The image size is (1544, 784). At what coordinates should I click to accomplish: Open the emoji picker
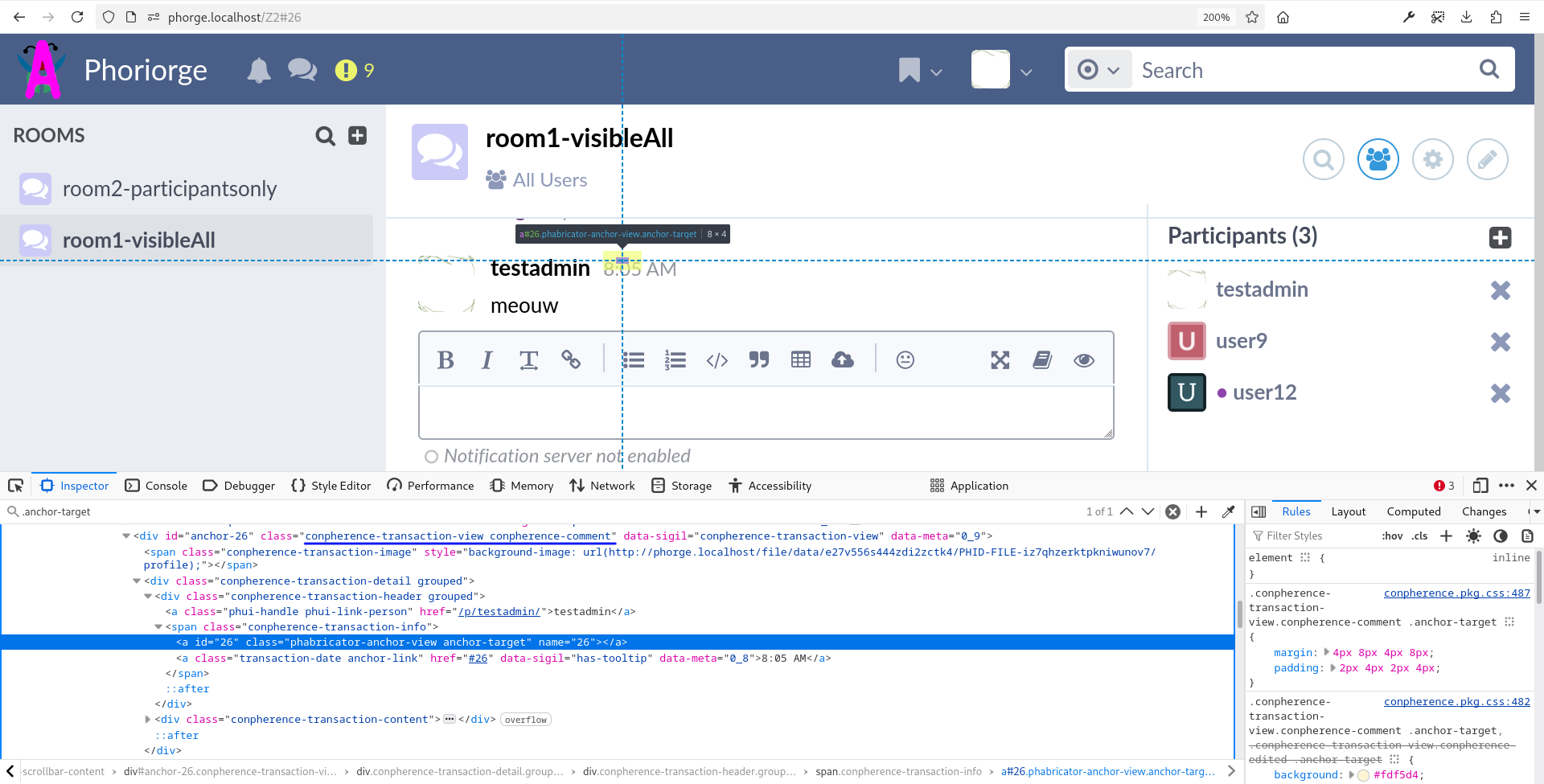click(x=905, y=360)
